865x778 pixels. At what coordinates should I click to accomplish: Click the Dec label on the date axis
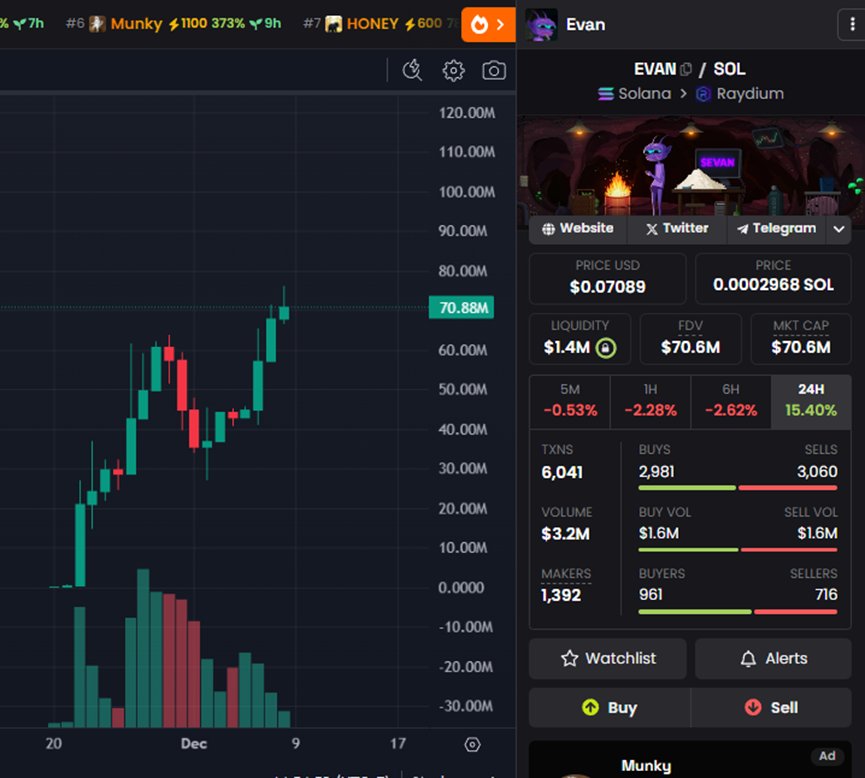(x=194, y=744)
